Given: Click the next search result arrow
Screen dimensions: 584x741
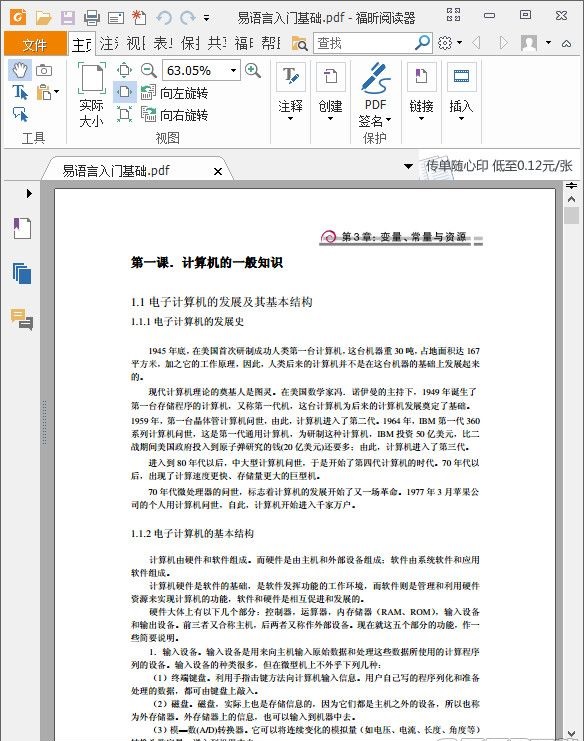Looking at the screenshot, I should tap(504, 43).
